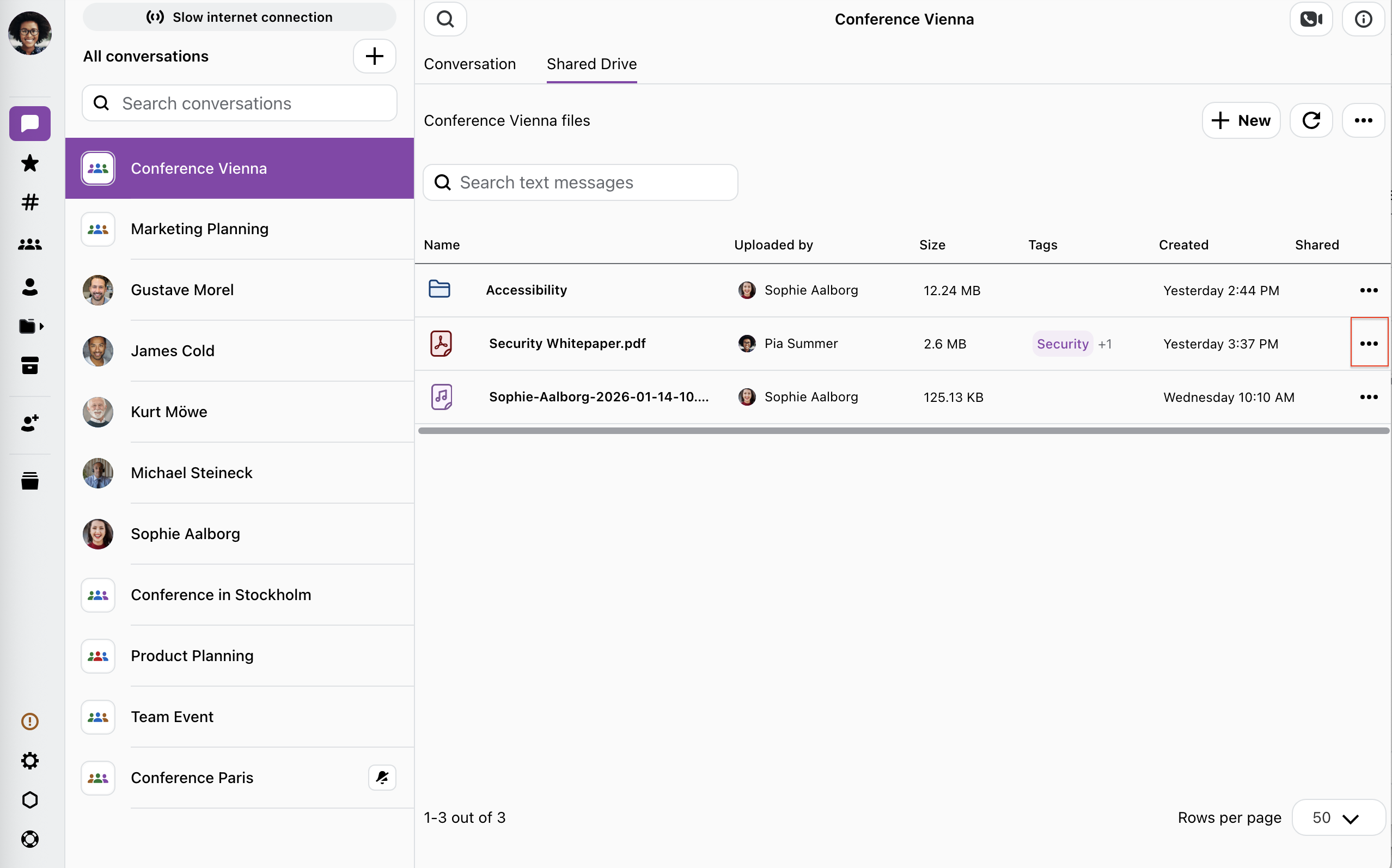Create a new conversation with plus button

click(374, 56)
